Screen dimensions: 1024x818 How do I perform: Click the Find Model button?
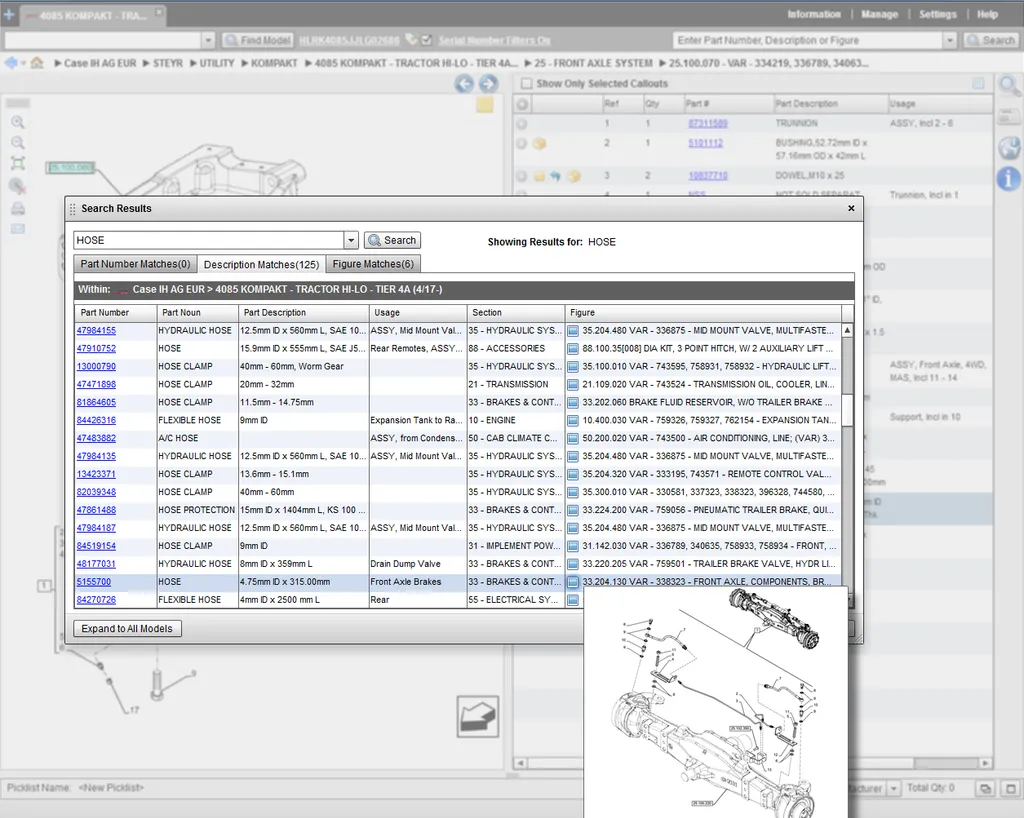[258, 40]
